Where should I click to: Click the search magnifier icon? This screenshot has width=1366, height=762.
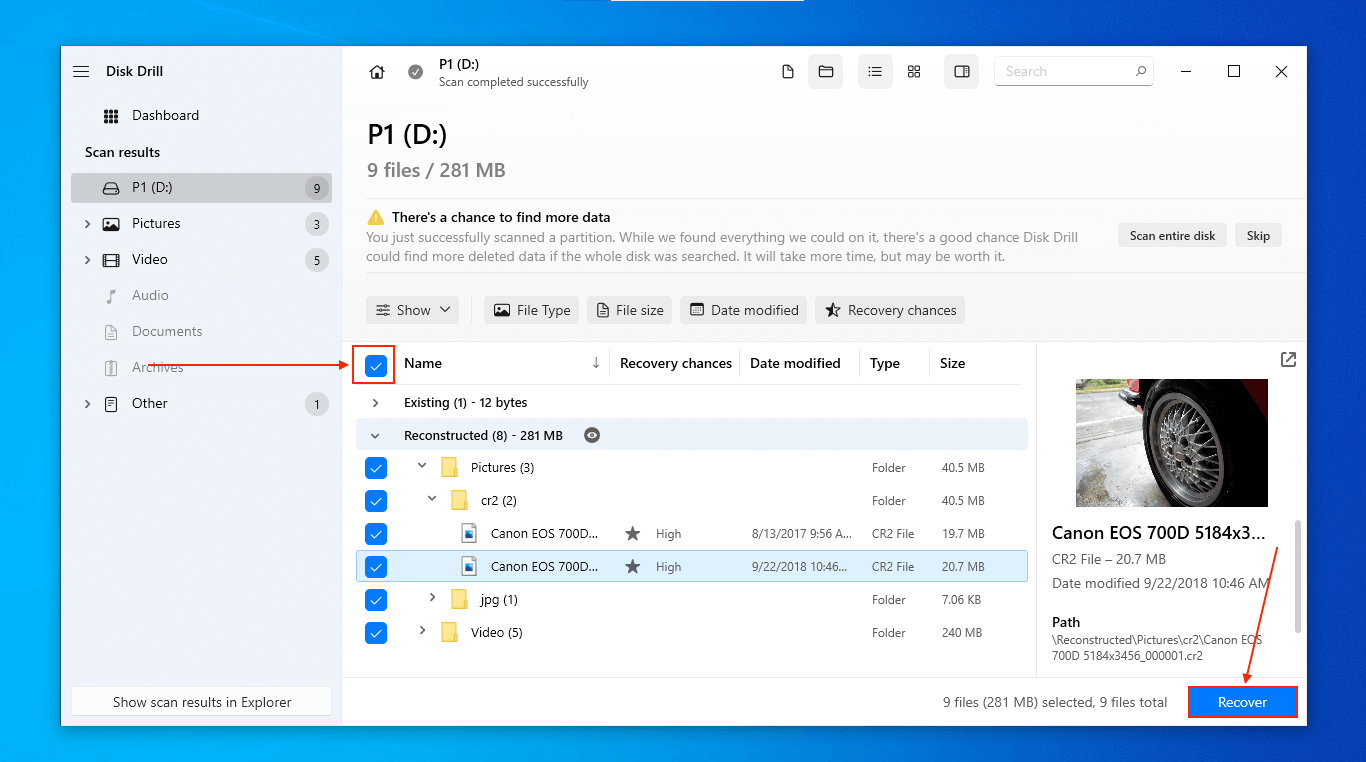tap(1141, 72)
